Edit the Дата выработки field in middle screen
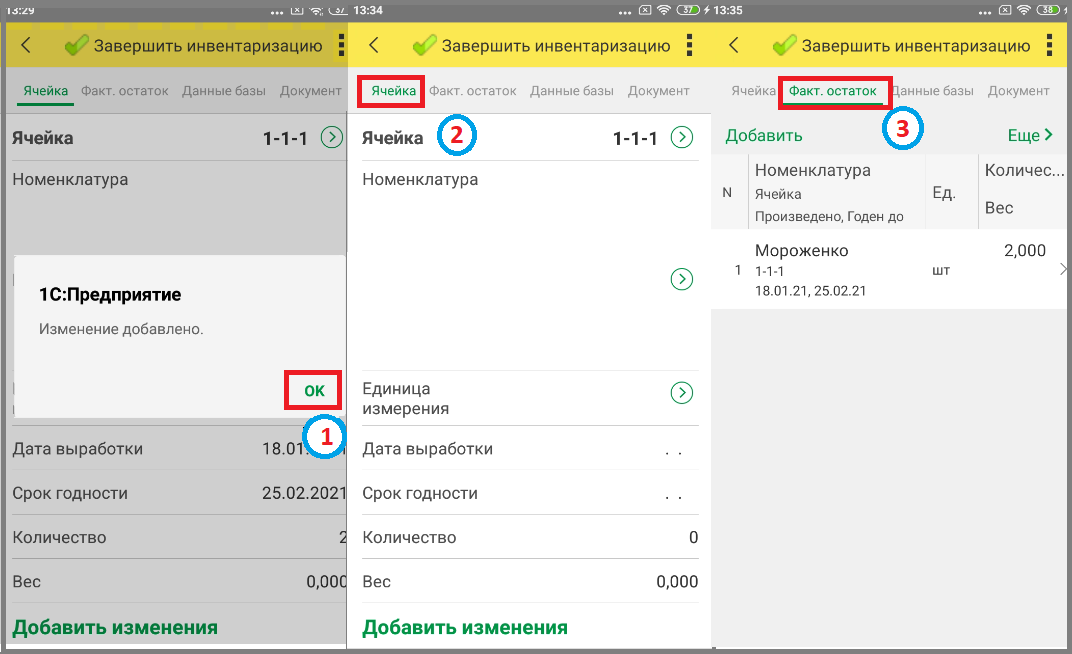The width and height of the screenshot is (1072, 654). [x=530, y=449]
